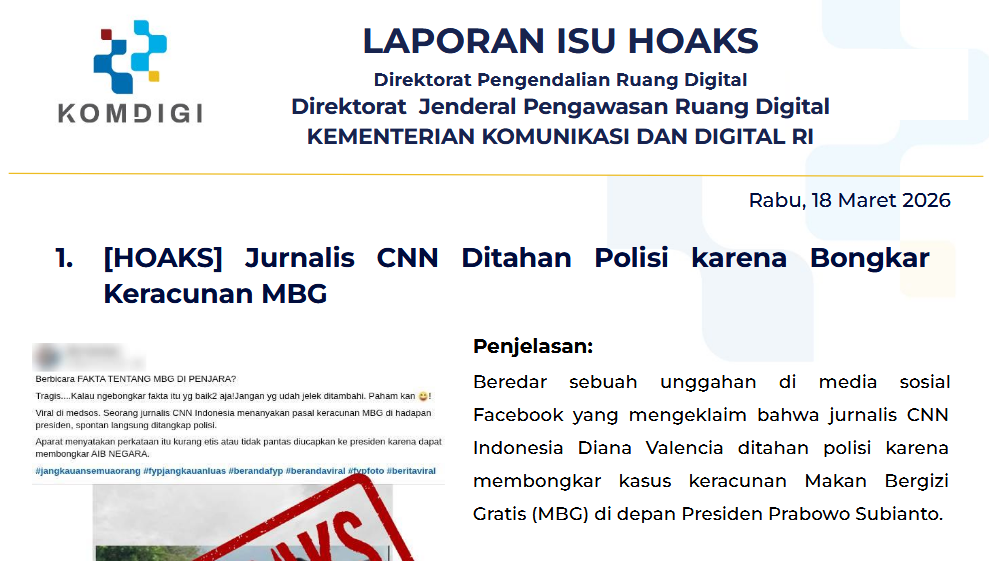Click the hoax item number '1.'
This screenshot has width=989, height=561.
point(64,258)
